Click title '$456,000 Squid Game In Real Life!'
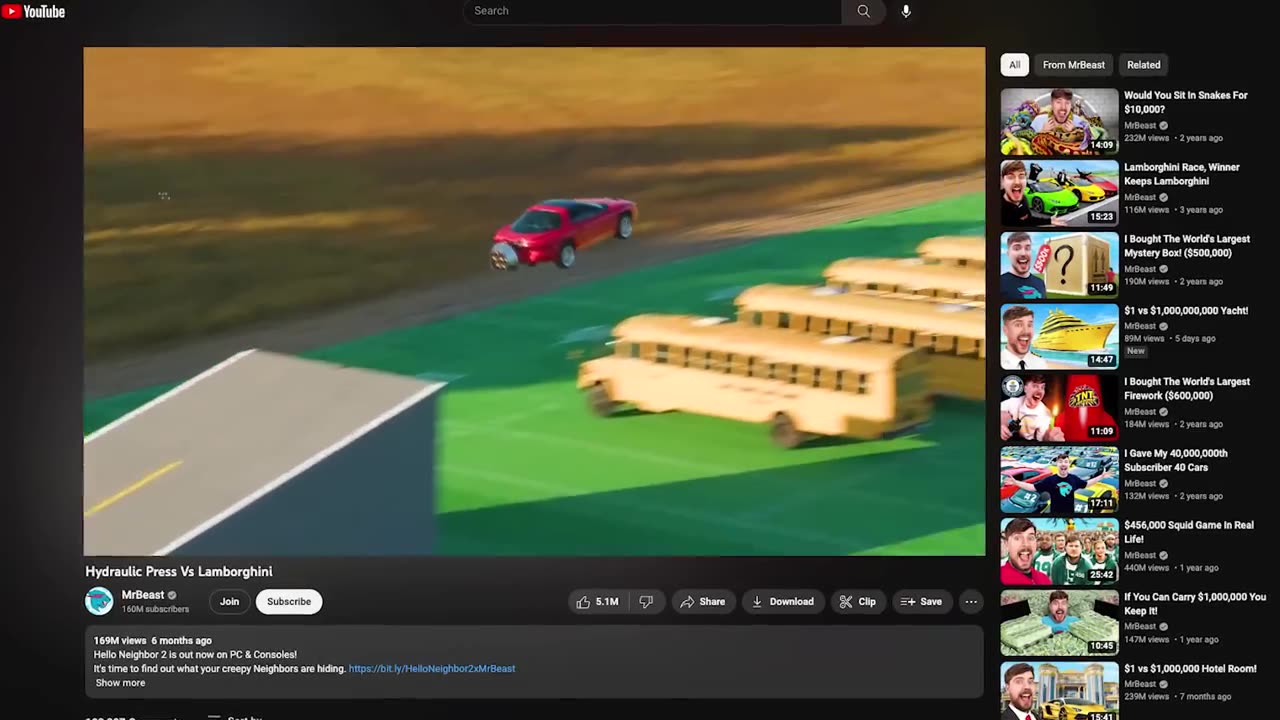The width and height of the screenshot is (1280, 720). [x=1189, y=532]
